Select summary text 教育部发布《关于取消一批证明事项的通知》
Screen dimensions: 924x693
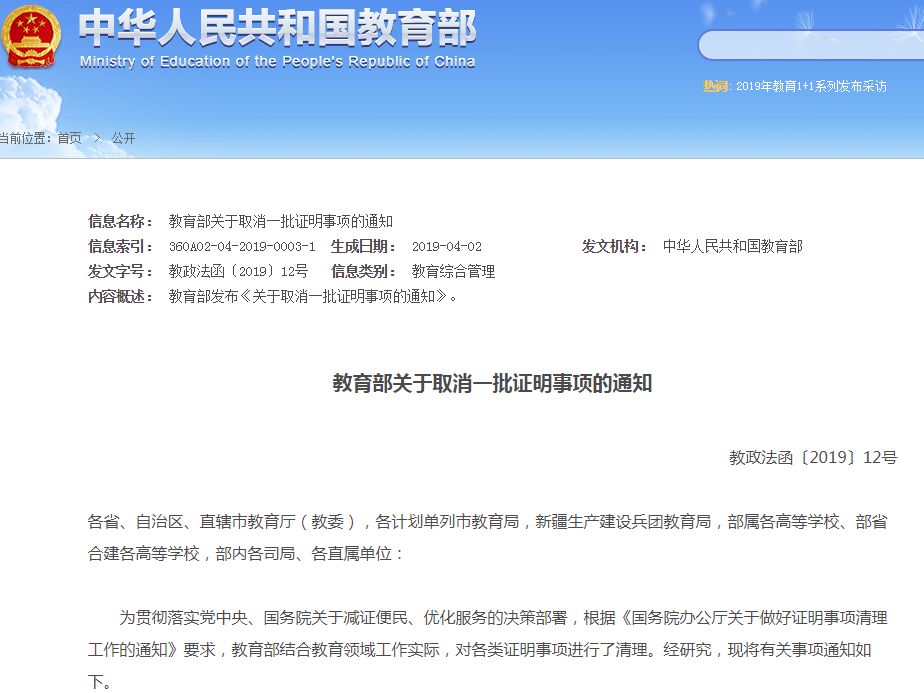[312, 296]
